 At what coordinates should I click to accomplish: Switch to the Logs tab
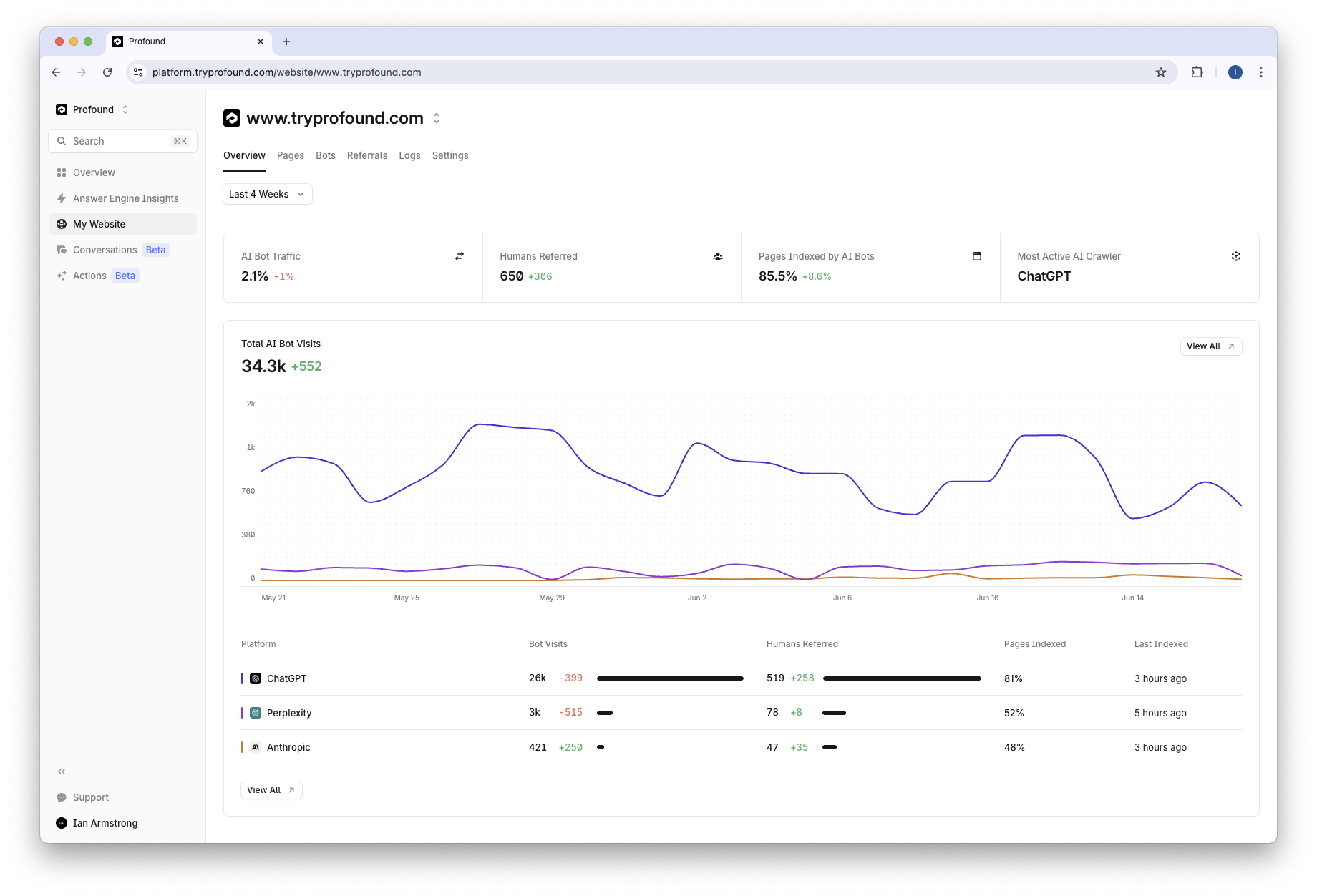(409, 155)
